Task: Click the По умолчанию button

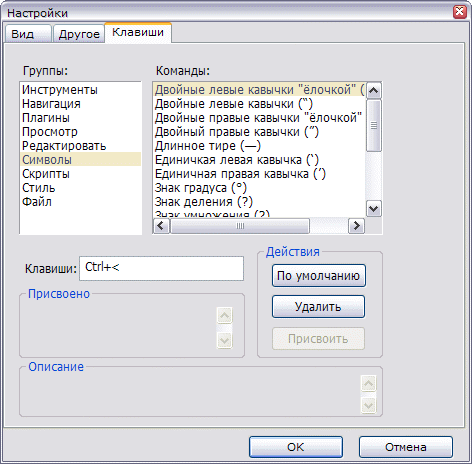Action: pos(319,276)
